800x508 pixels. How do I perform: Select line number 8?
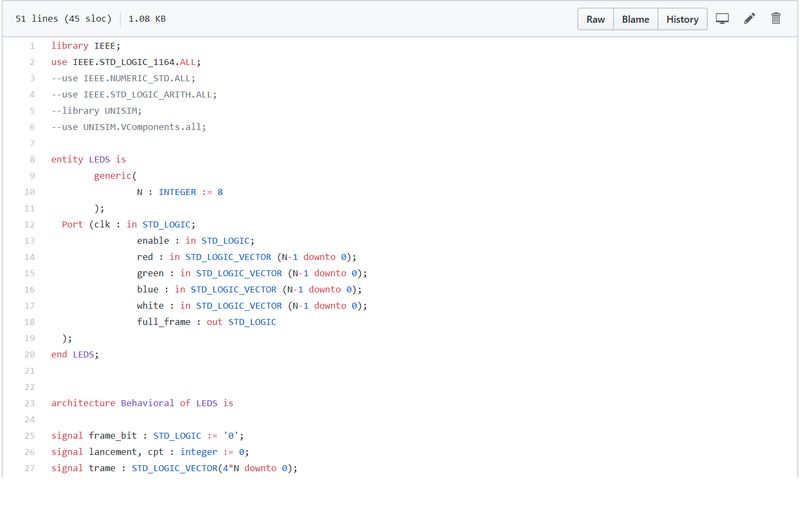[31, 160]
